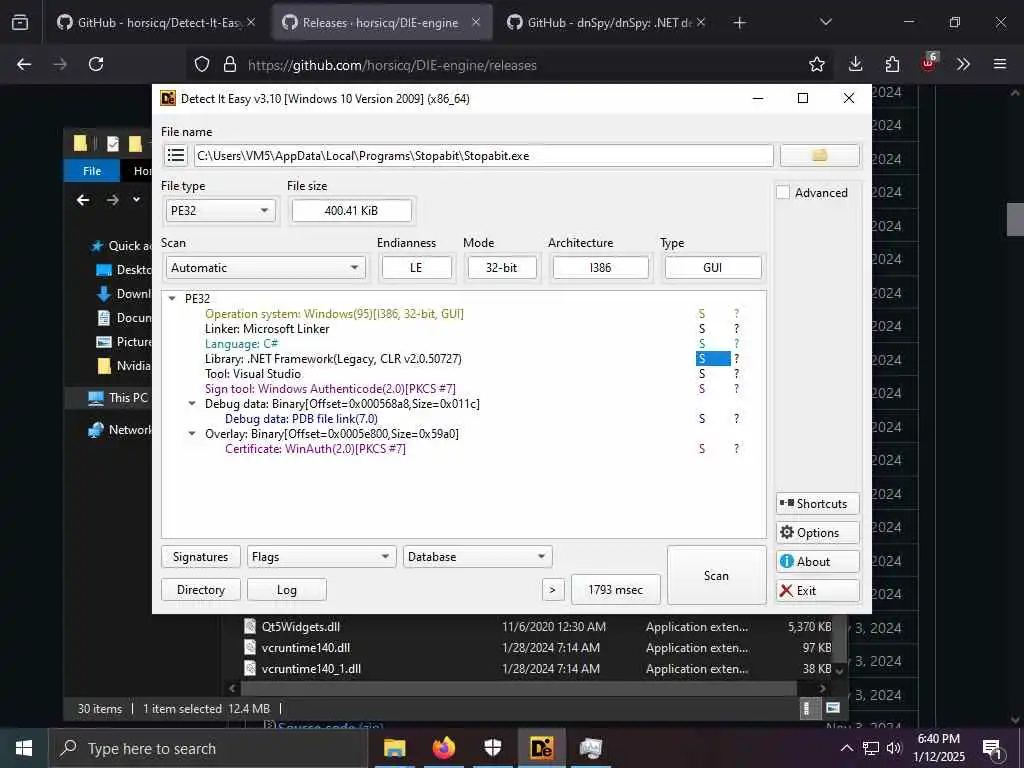Open the Firefox View icon in the tab strip

(x=20, y=23)
